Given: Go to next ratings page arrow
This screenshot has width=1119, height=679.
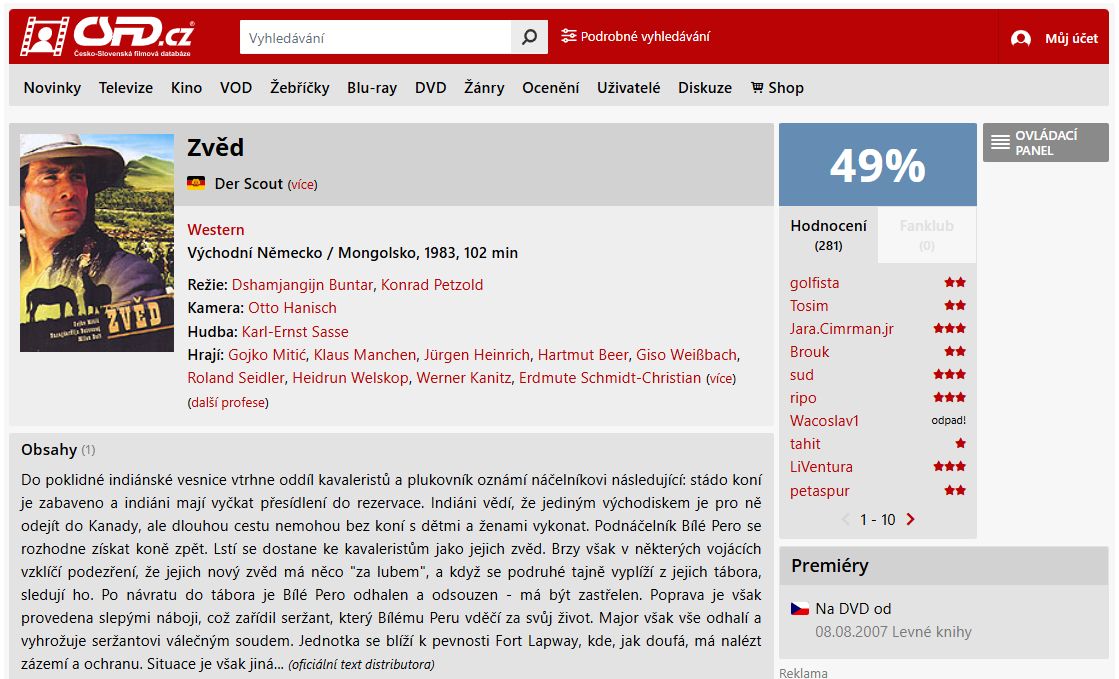Looking at the screenshot, I should coord(910,519).
